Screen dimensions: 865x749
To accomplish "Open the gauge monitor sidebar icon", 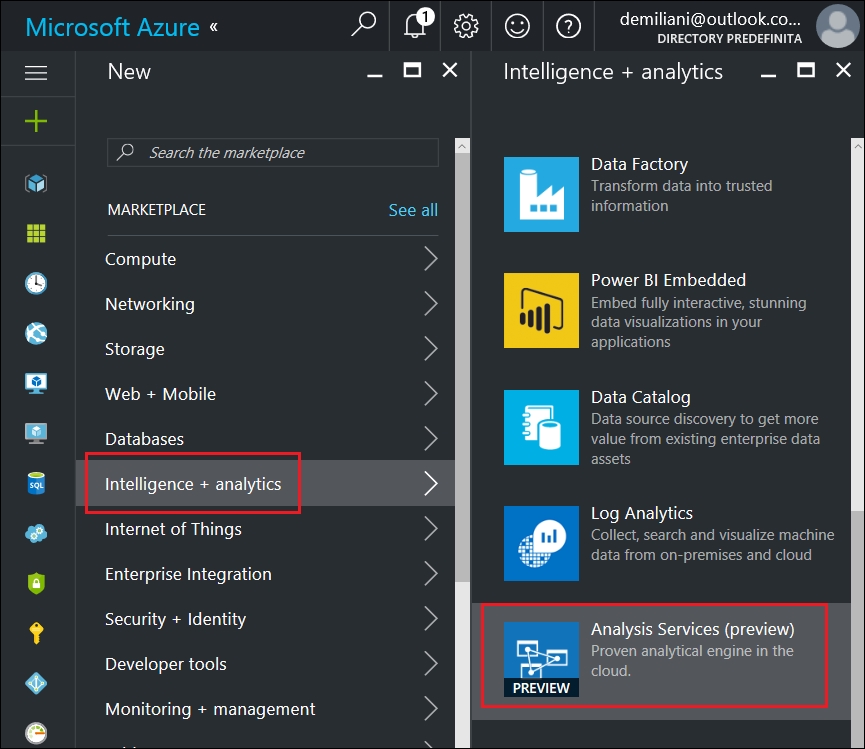I will pyautogui.click(x=36, y=732).
